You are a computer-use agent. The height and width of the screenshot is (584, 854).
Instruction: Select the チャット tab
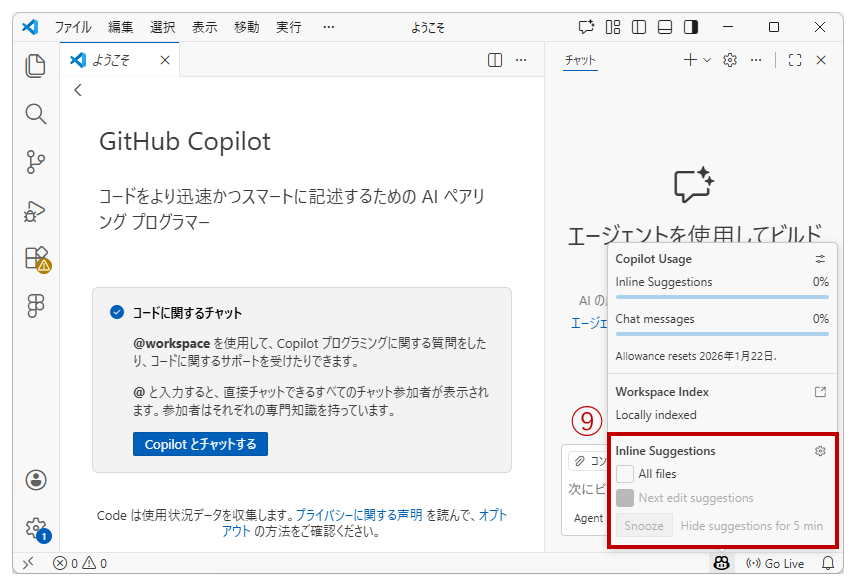[x=580, y=60]
